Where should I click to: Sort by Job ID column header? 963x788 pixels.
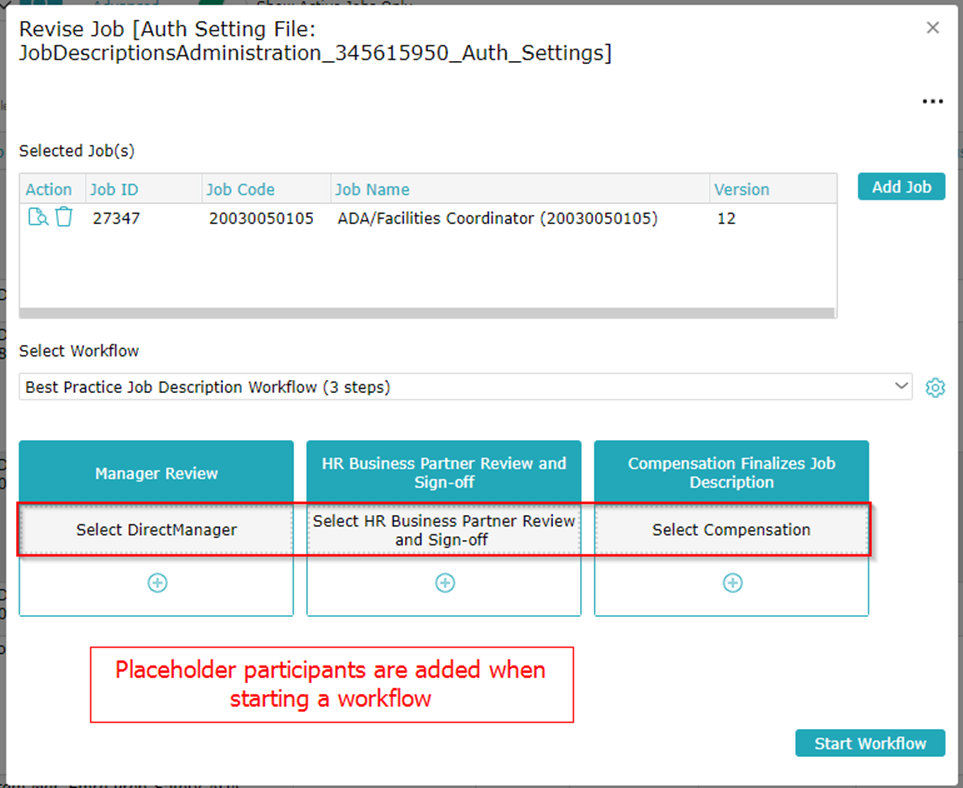pyautogui.click(x=114, y=189)
